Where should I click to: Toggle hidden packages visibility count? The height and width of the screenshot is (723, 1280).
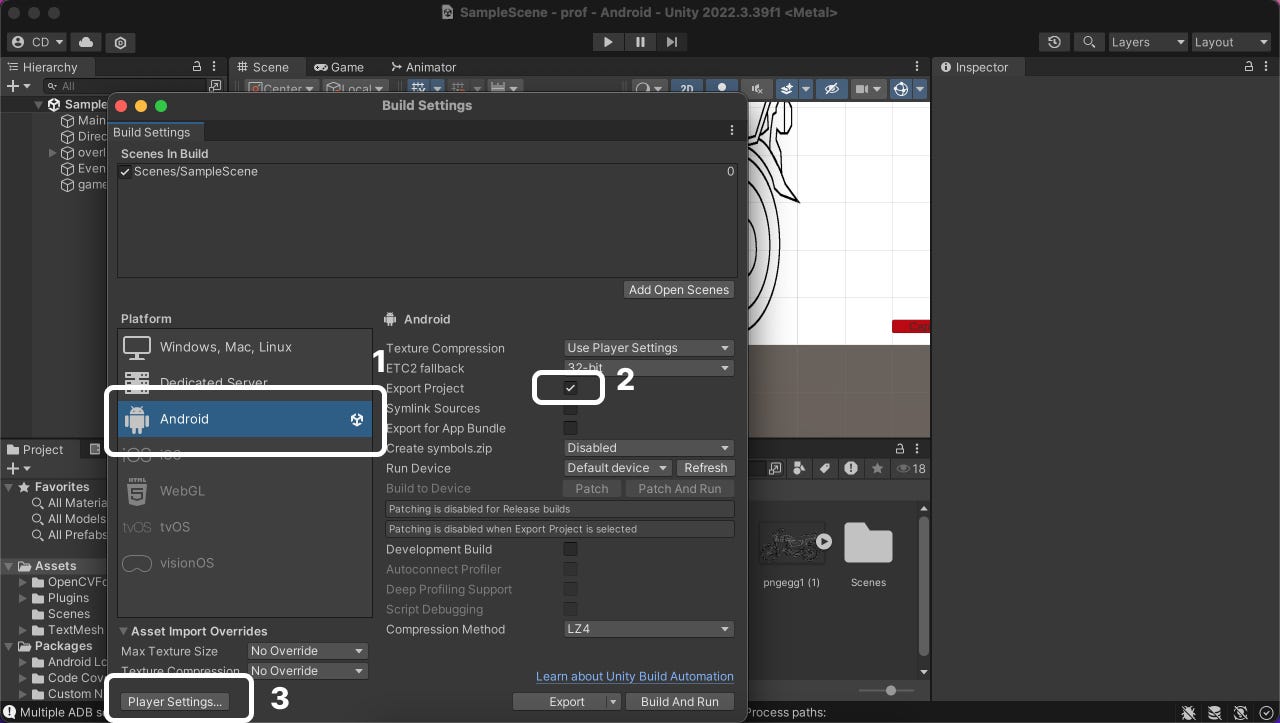pos(911,468)
